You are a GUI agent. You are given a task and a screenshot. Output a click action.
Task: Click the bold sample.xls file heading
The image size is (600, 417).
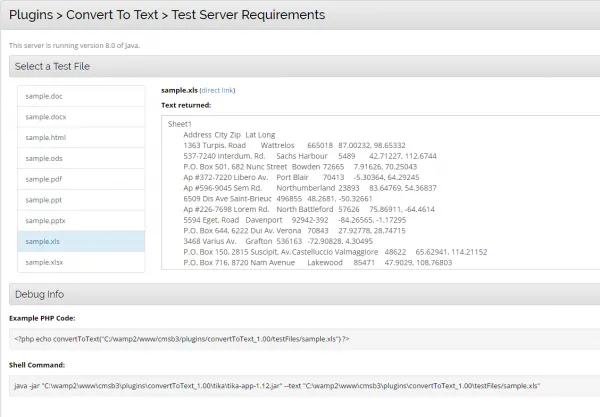(178, 90)
